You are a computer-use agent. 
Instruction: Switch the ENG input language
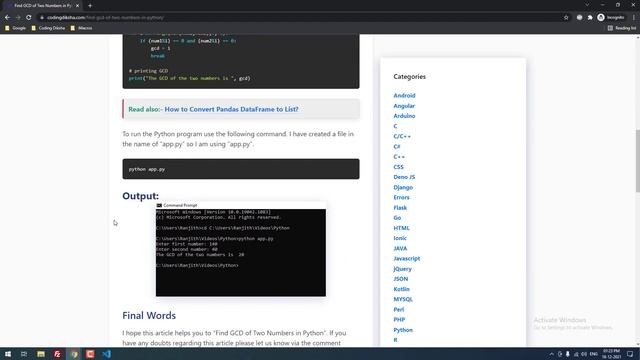(x=594, y=354)
